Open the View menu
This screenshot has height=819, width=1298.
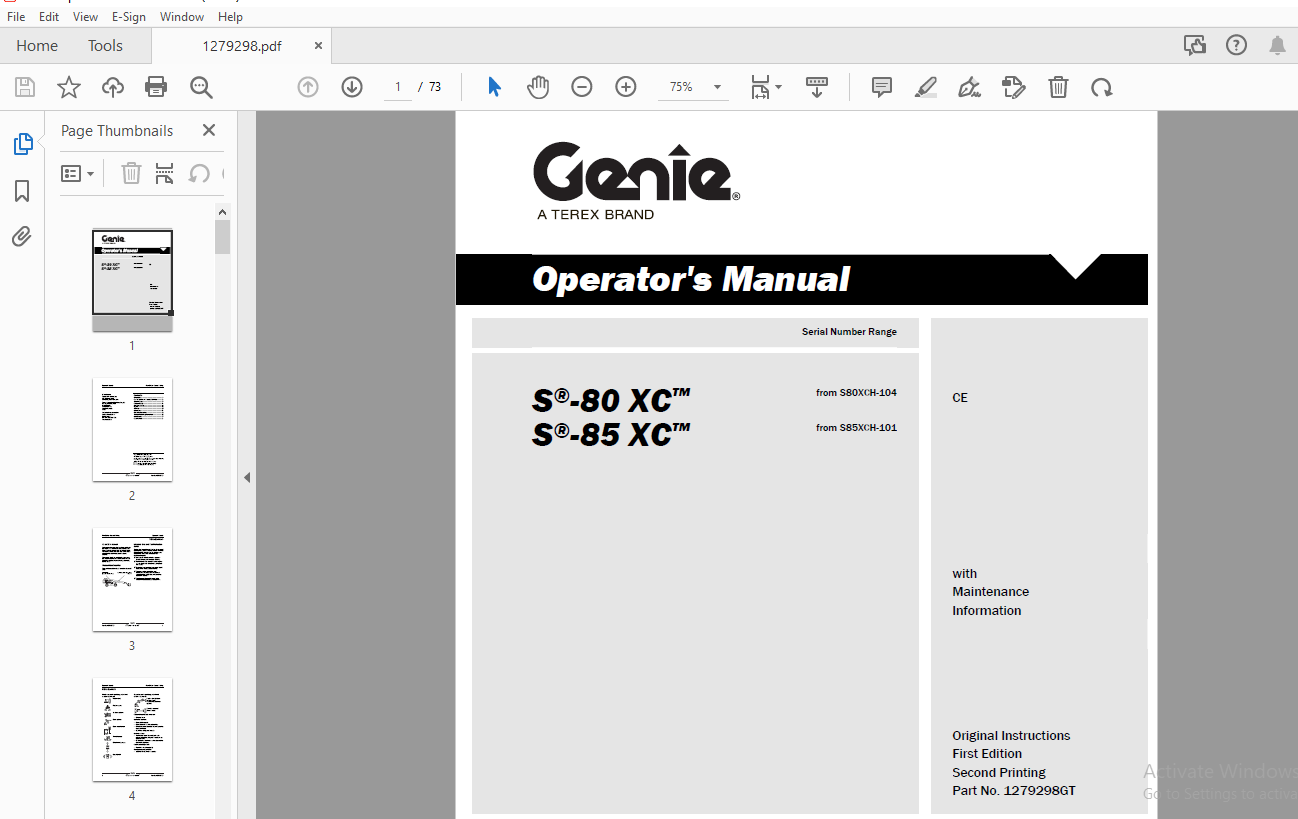click(x=86, y=17)
